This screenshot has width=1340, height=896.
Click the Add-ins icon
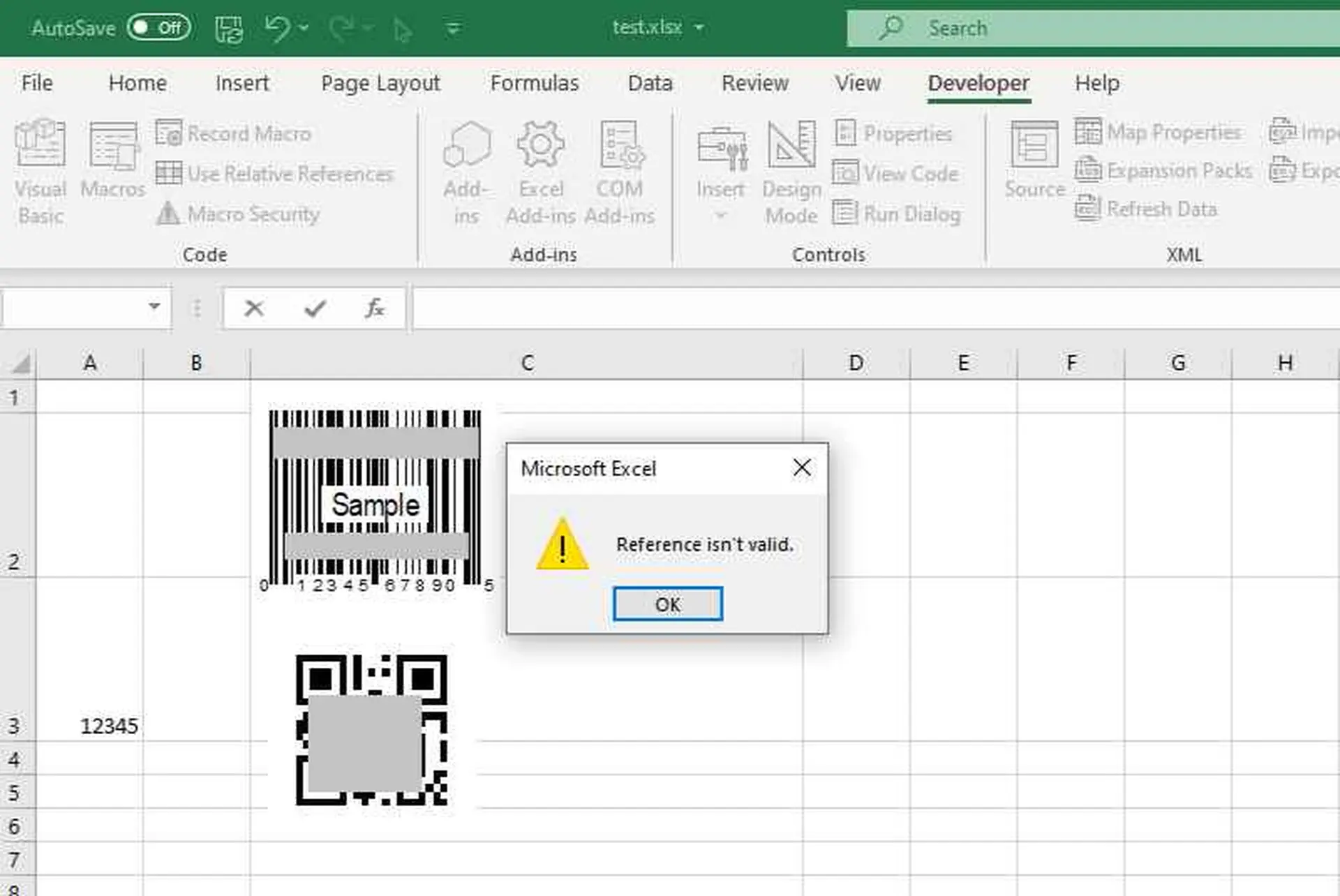(x=467, y=172)
